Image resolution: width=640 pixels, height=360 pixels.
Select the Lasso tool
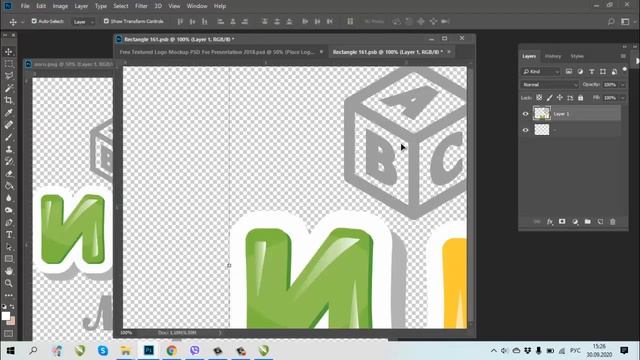click(x=9, y=76)
